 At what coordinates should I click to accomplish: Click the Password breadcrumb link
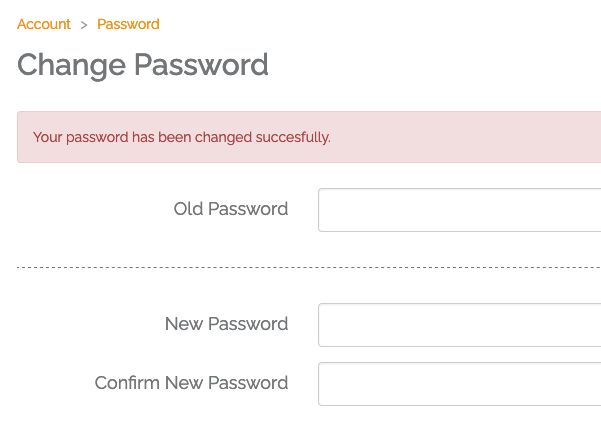pos(128,24)
